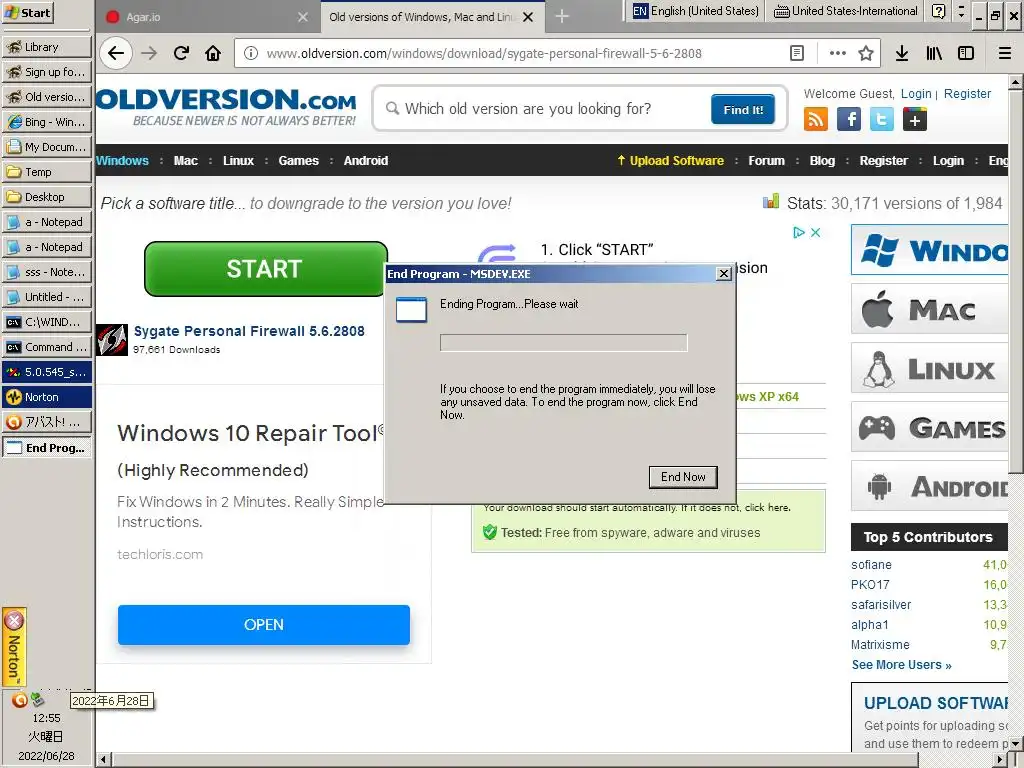The width and height of the screenshot is (1024, 768).
Task: Click the RSS feed icon
Action: coord(816,120)
